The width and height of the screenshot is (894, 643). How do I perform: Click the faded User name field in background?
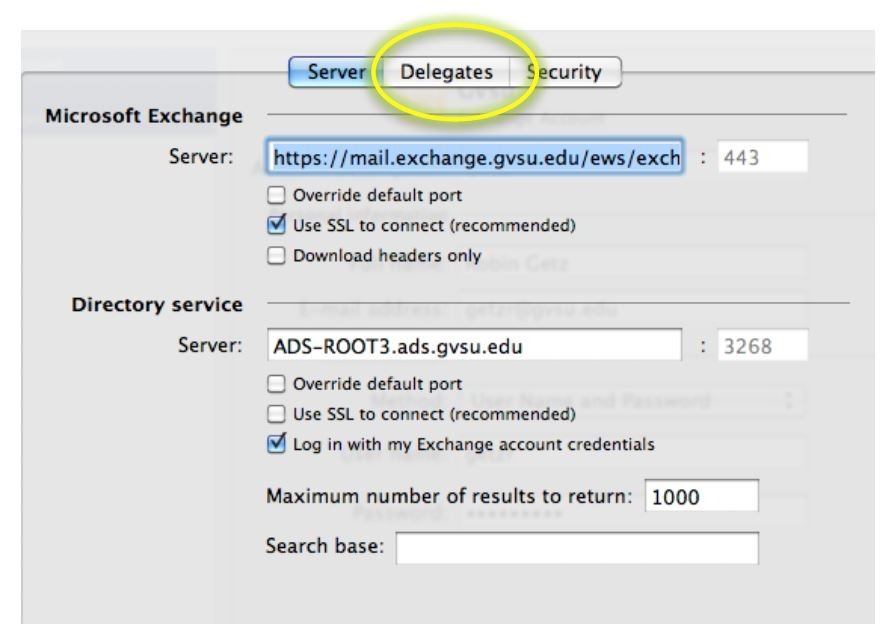[630, 455]
